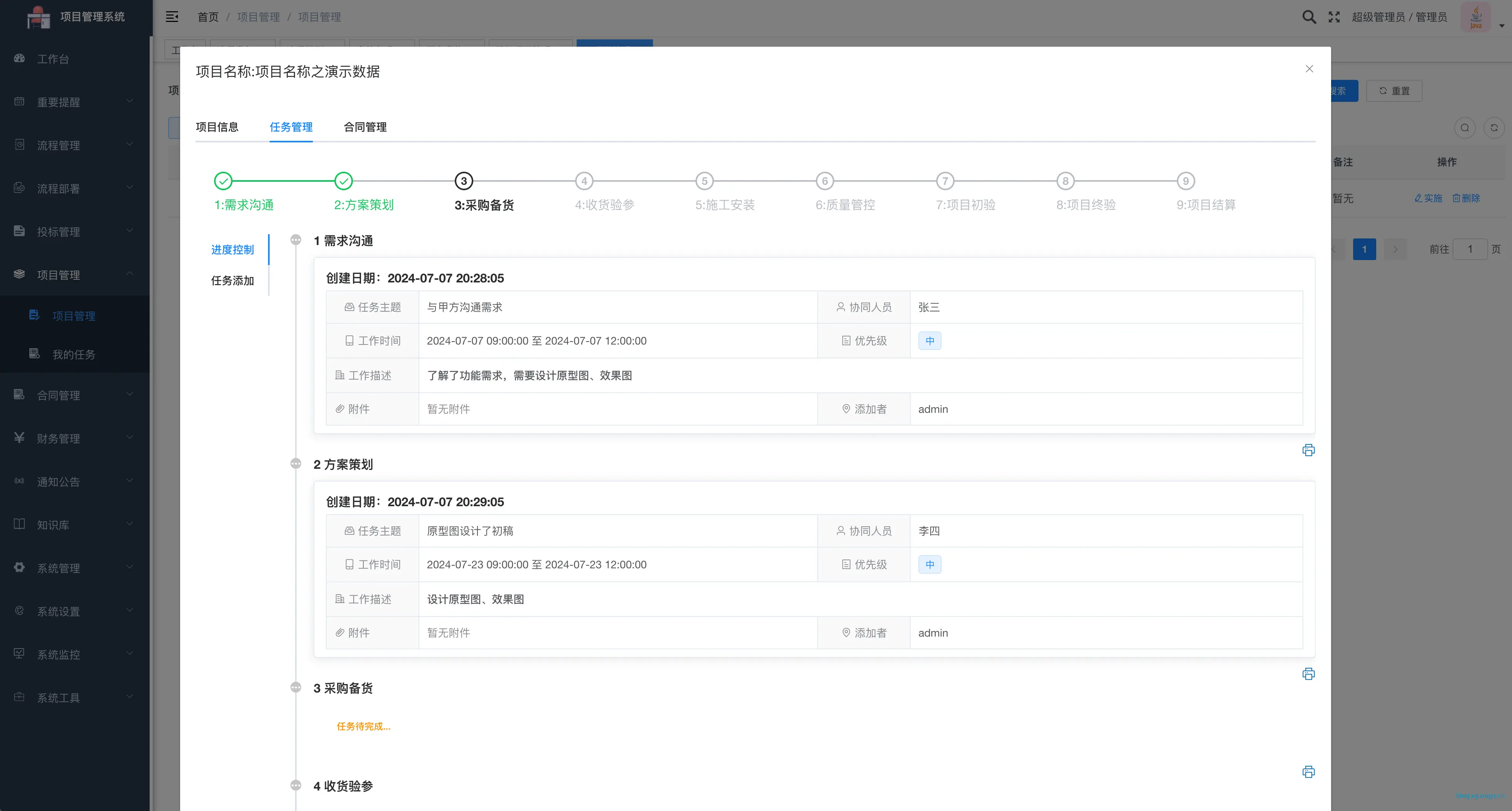Image resolution: width=1512 pixels, height=811 pixels.
Task: Open the global search magnifier in the top bar
Action: [1308, 17]
